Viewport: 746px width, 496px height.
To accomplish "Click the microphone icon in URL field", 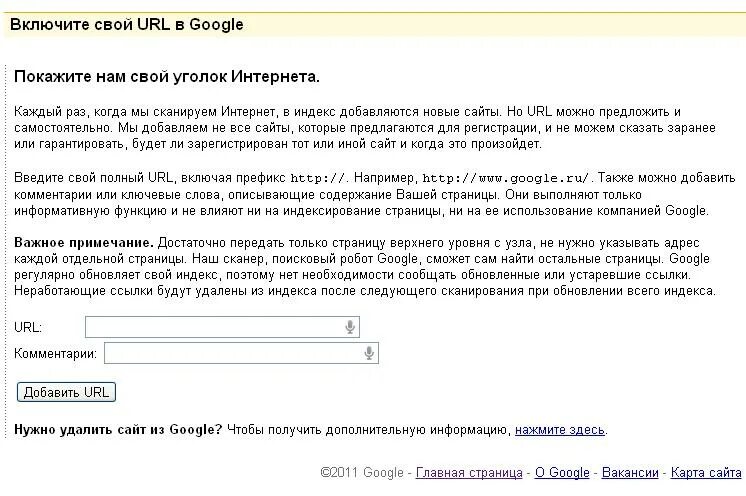I will point(350,327).
